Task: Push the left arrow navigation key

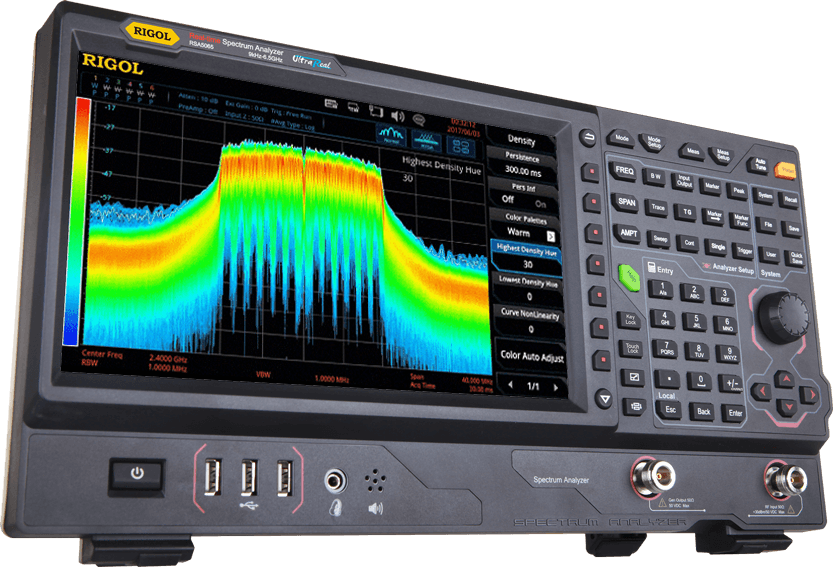Action: (762, 392)
